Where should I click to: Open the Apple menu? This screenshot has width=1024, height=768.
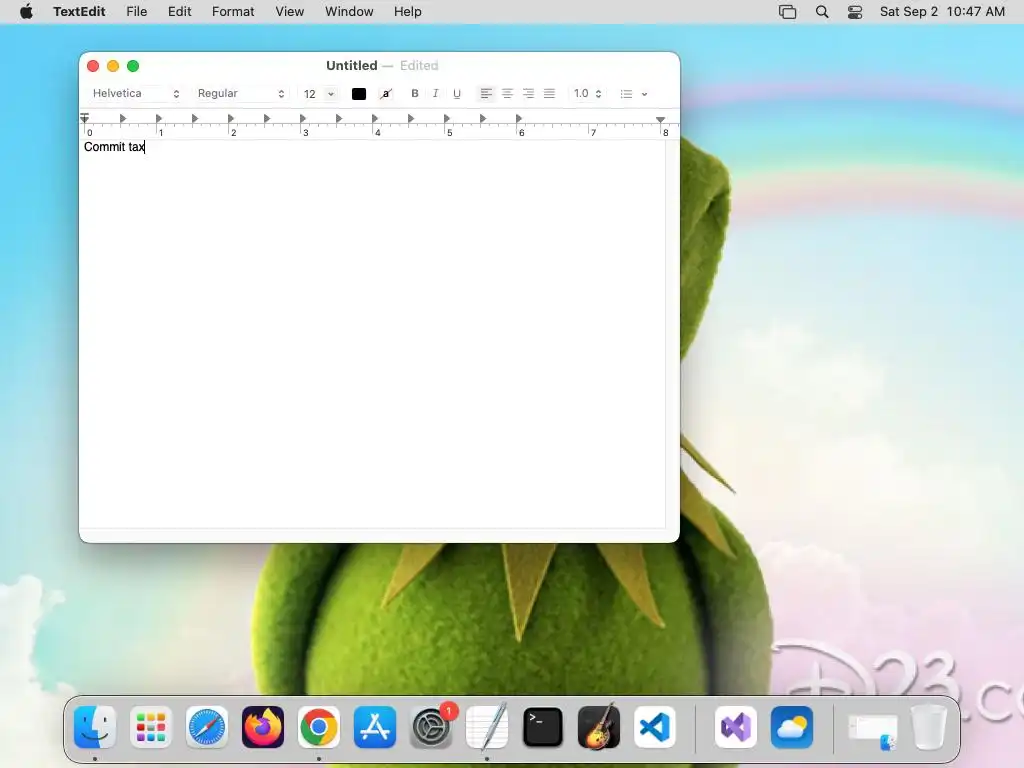pos(26,12)
